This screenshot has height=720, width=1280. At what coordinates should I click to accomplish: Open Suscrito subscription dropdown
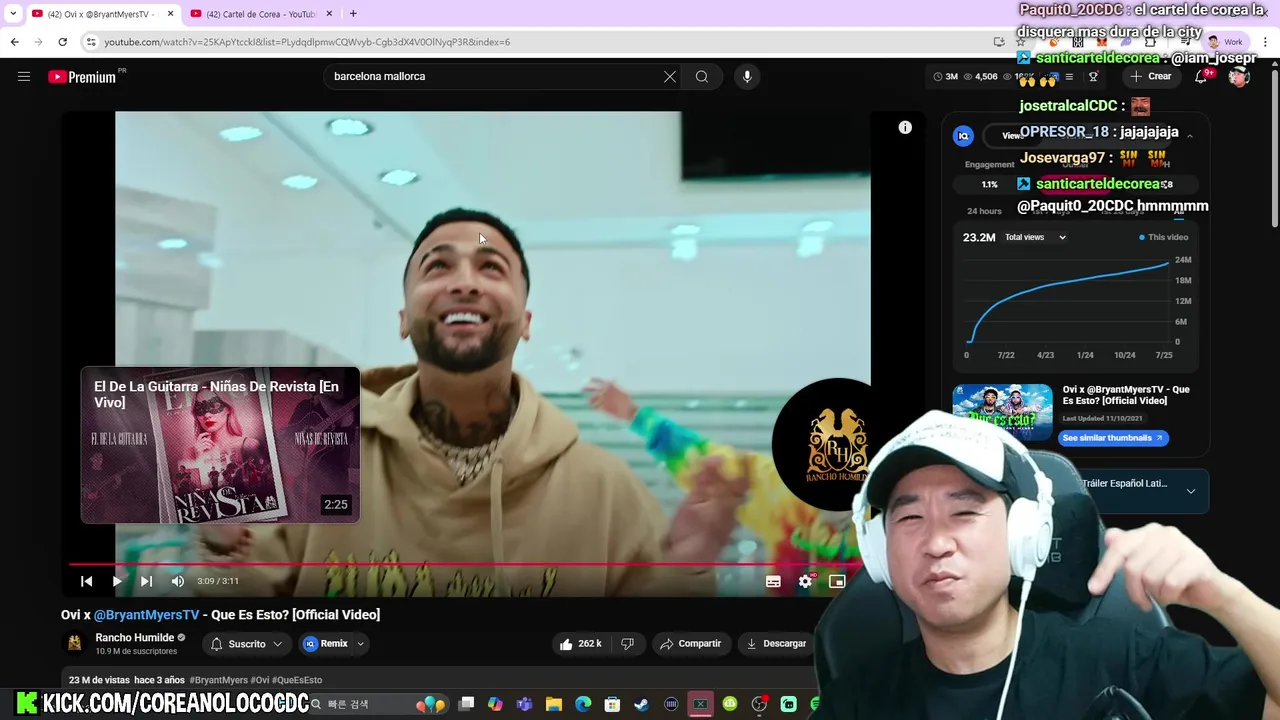coord(246,644)
